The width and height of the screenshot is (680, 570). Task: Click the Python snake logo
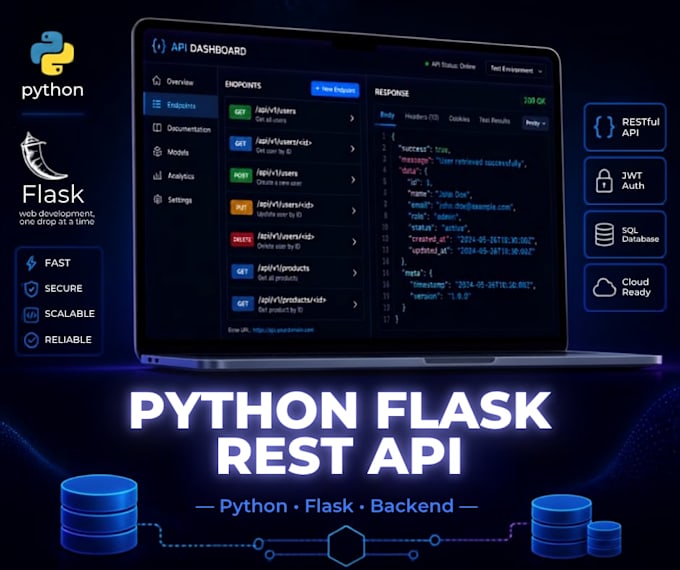click(52, 53)
